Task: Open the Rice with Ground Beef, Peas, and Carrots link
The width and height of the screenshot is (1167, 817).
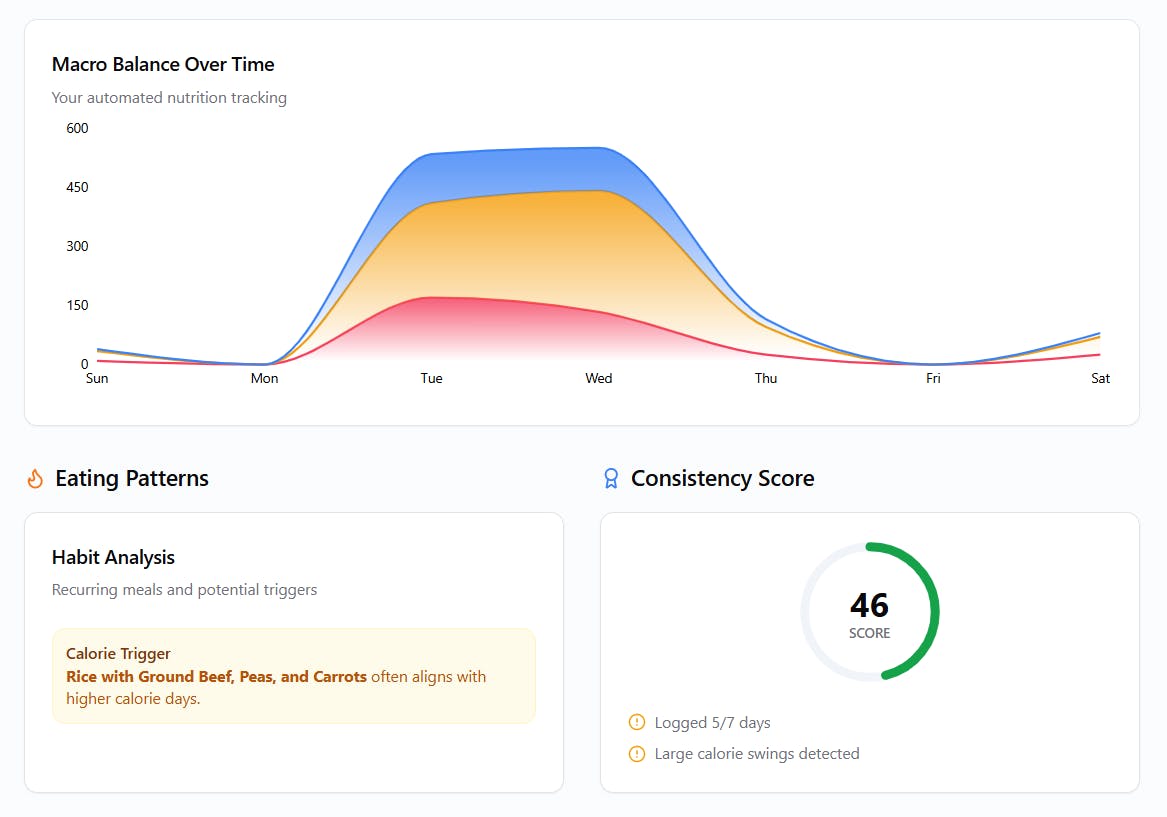Action: tap(217, 676)
